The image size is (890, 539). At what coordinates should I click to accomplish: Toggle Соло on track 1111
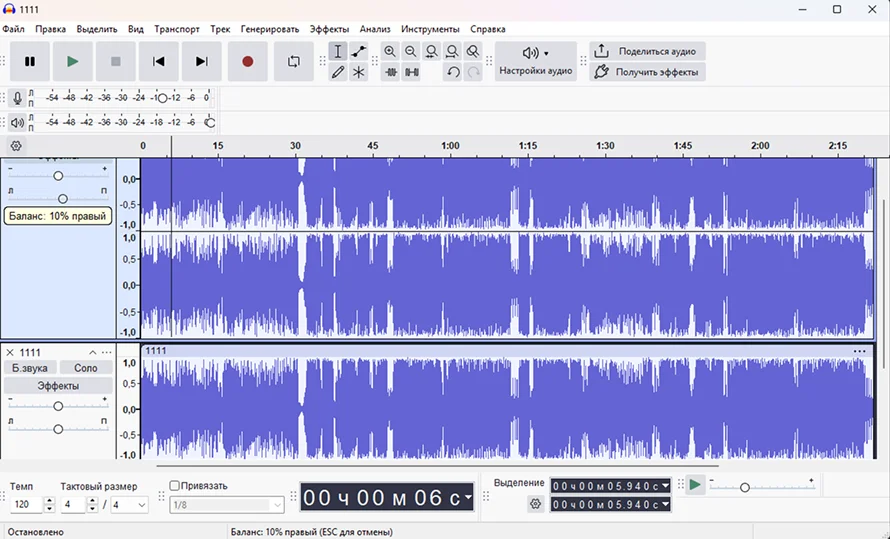pyautogui.click(x=86, y=368)
